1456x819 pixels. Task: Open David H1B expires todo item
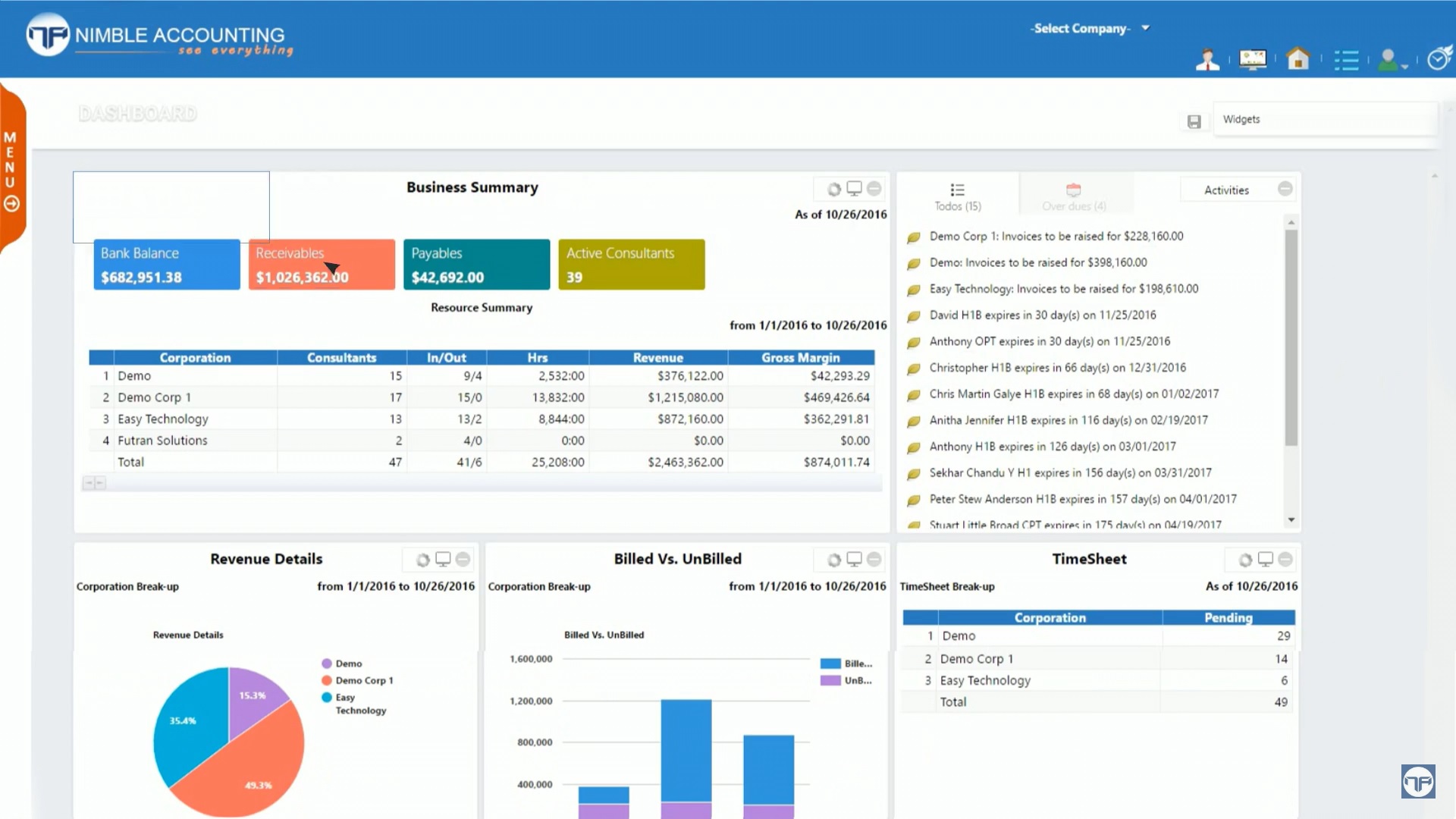click(x=1043, y=315)
